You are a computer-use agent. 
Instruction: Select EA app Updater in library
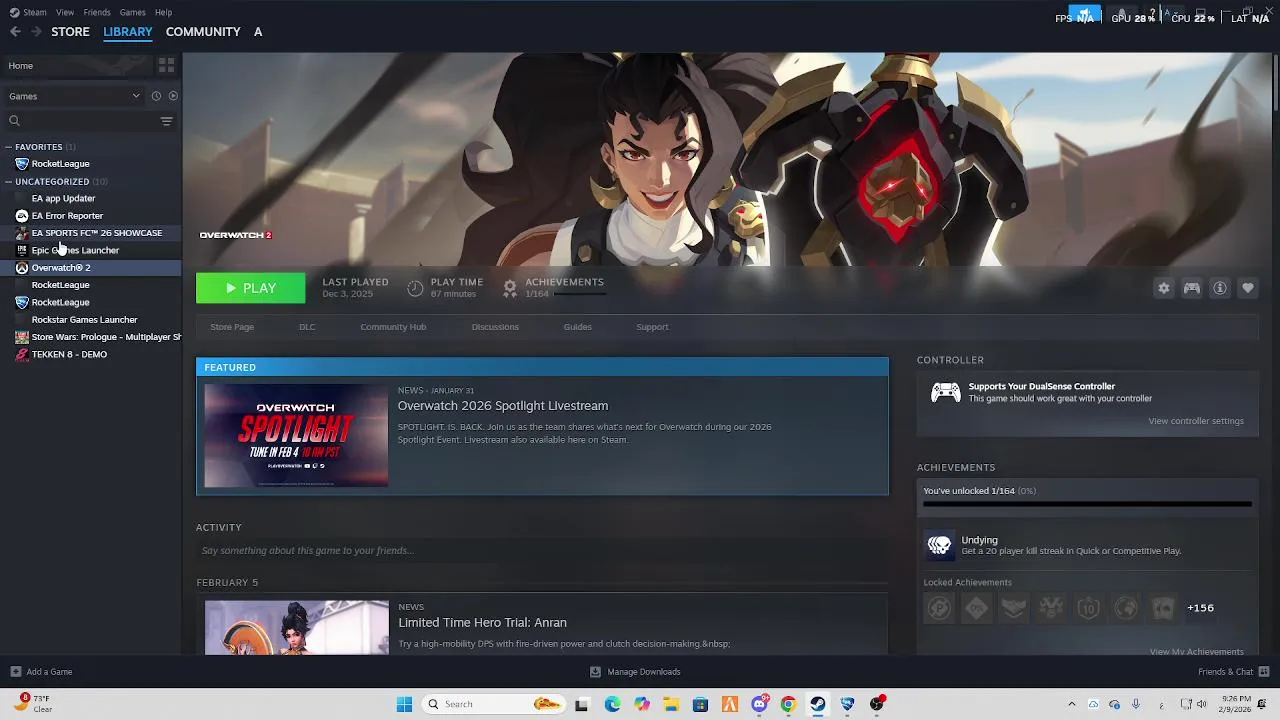coord(63,198)
